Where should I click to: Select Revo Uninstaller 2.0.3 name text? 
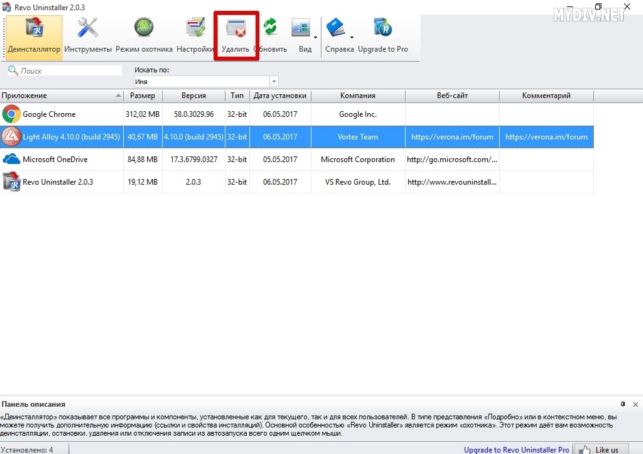click(58, 182)
